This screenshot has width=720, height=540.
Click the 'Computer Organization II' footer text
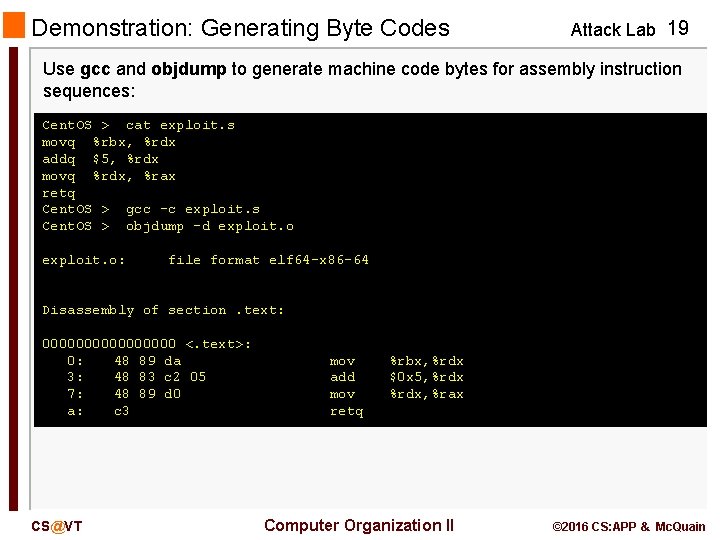(359, 525)
